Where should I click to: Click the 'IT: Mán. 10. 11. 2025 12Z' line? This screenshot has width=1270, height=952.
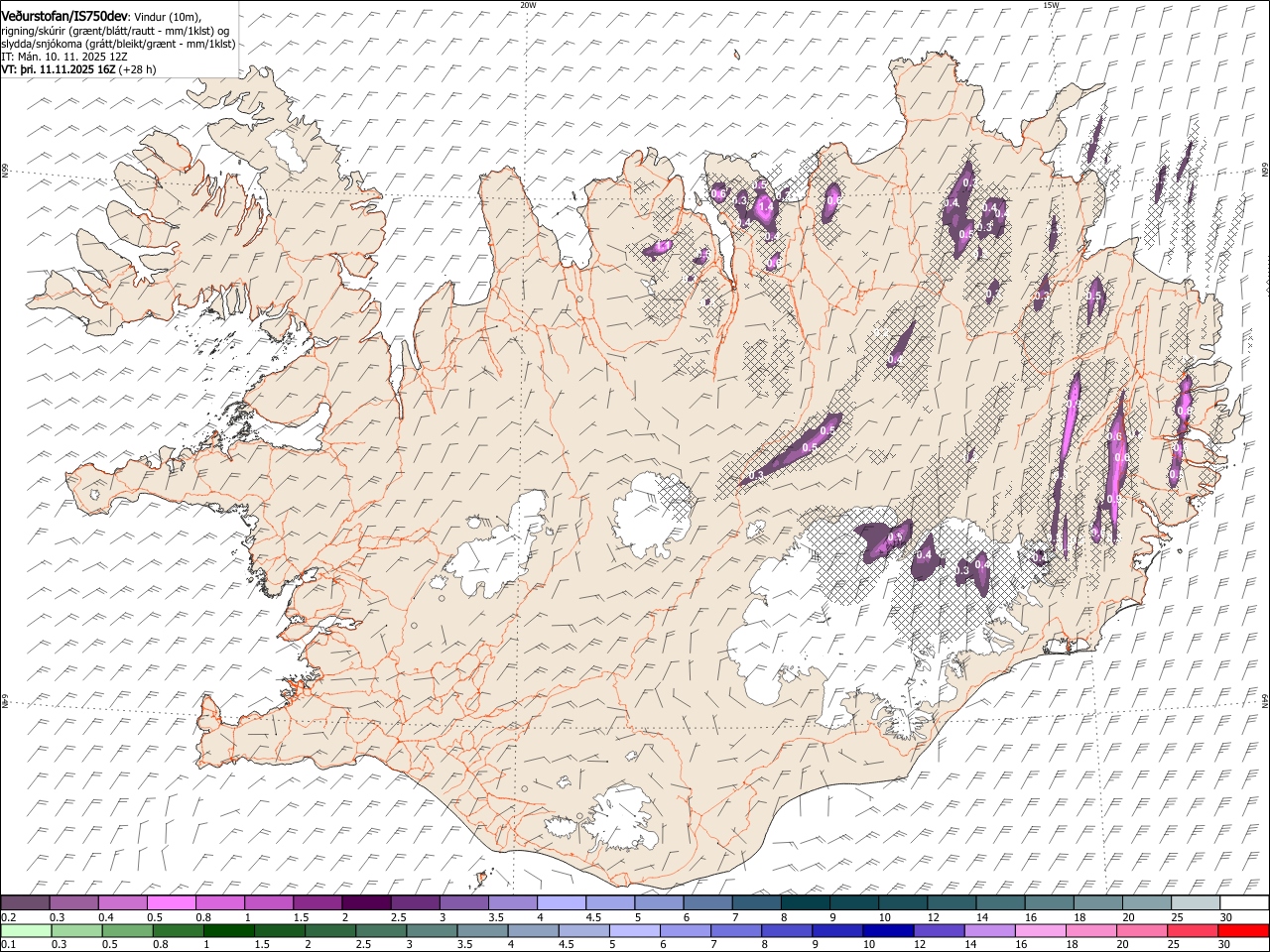(64, 58)
